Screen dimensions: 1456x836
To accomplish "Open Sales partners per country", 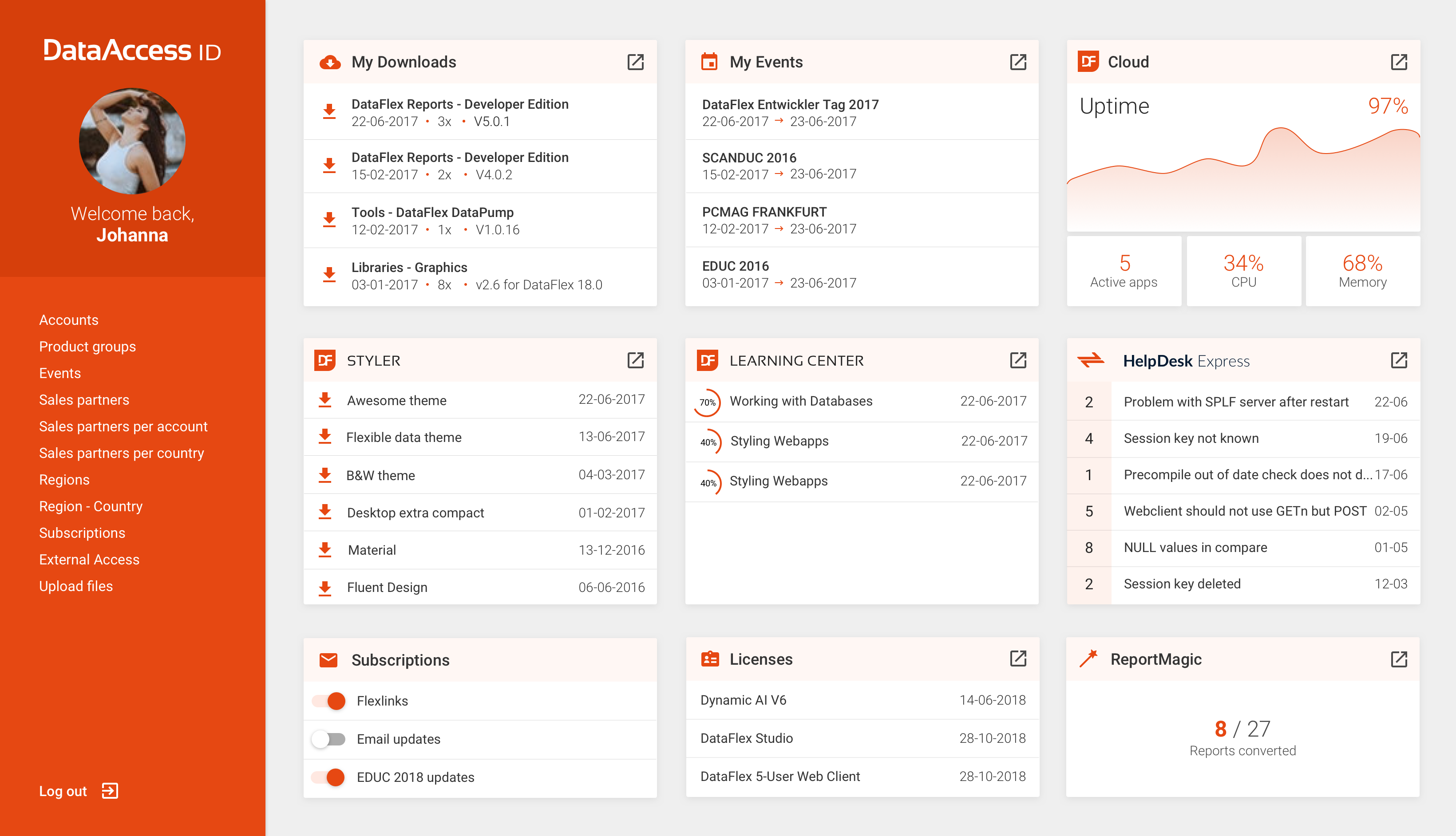I will coord(121,453).
